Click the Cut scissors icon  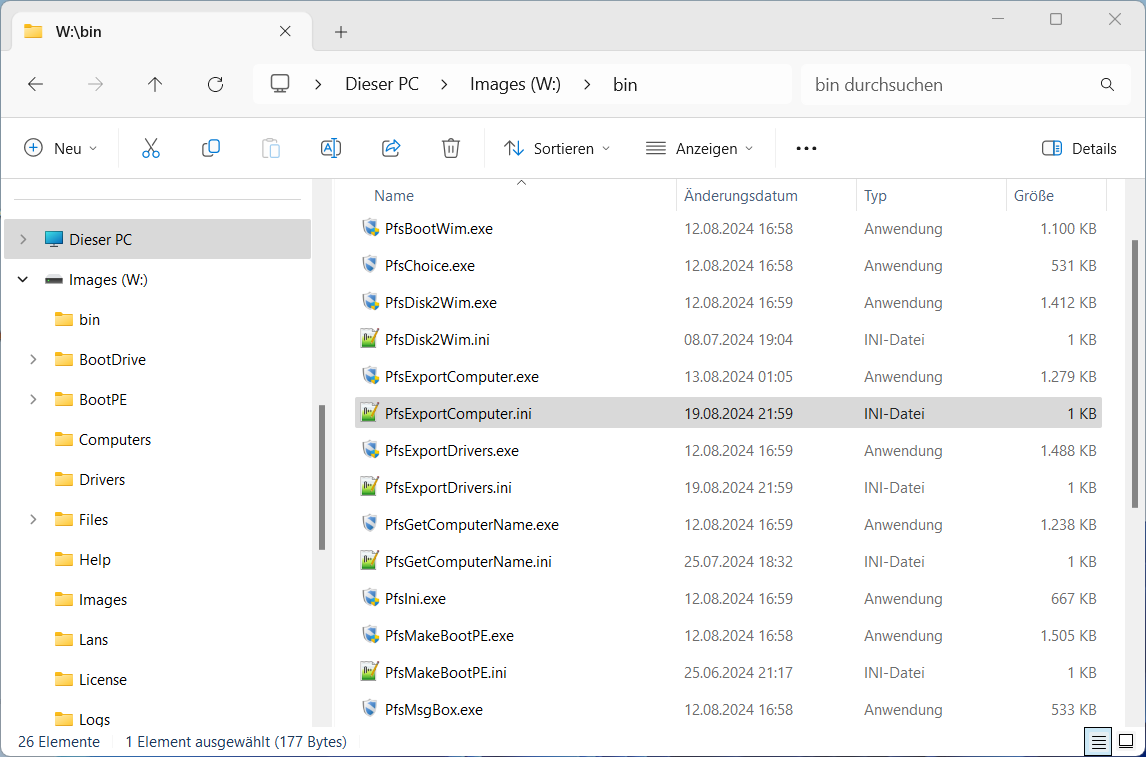click(x=151, y=148)
